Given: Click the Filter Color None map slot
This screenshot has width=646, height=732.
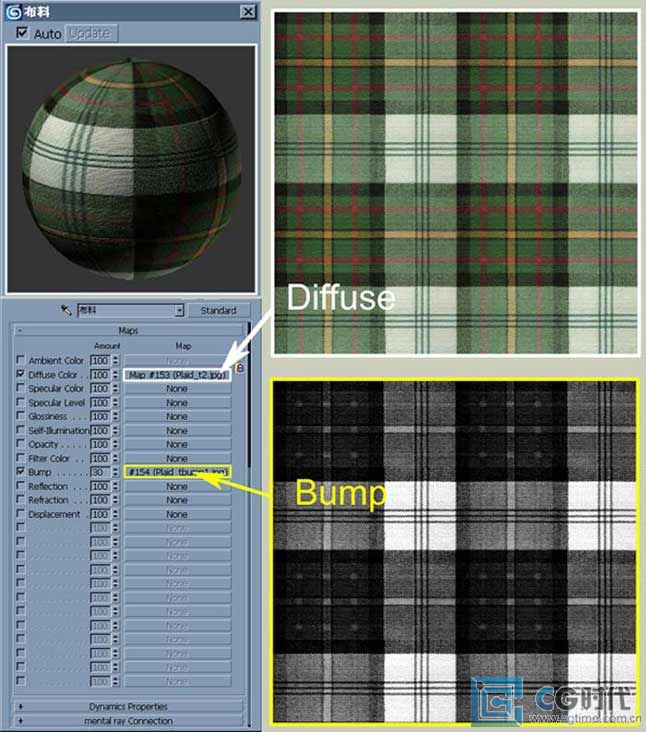Looking at the screenshot, I should (177, 458).
